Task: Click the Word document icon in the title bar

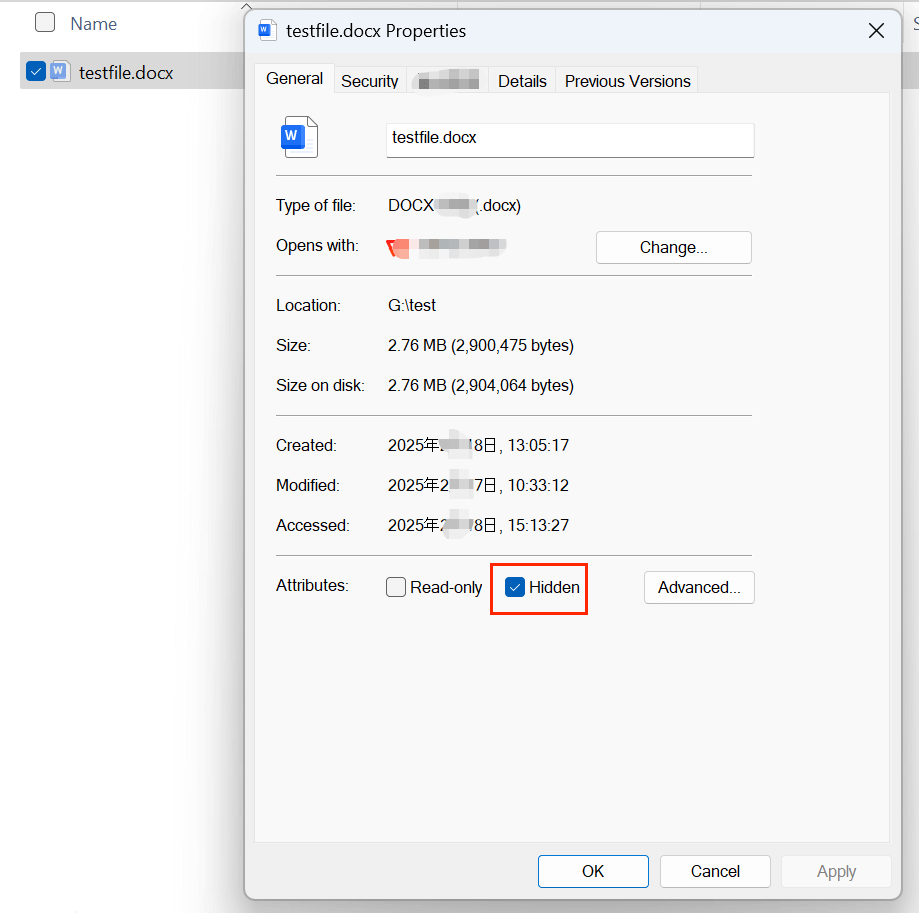Action: (x=266, y=30)
